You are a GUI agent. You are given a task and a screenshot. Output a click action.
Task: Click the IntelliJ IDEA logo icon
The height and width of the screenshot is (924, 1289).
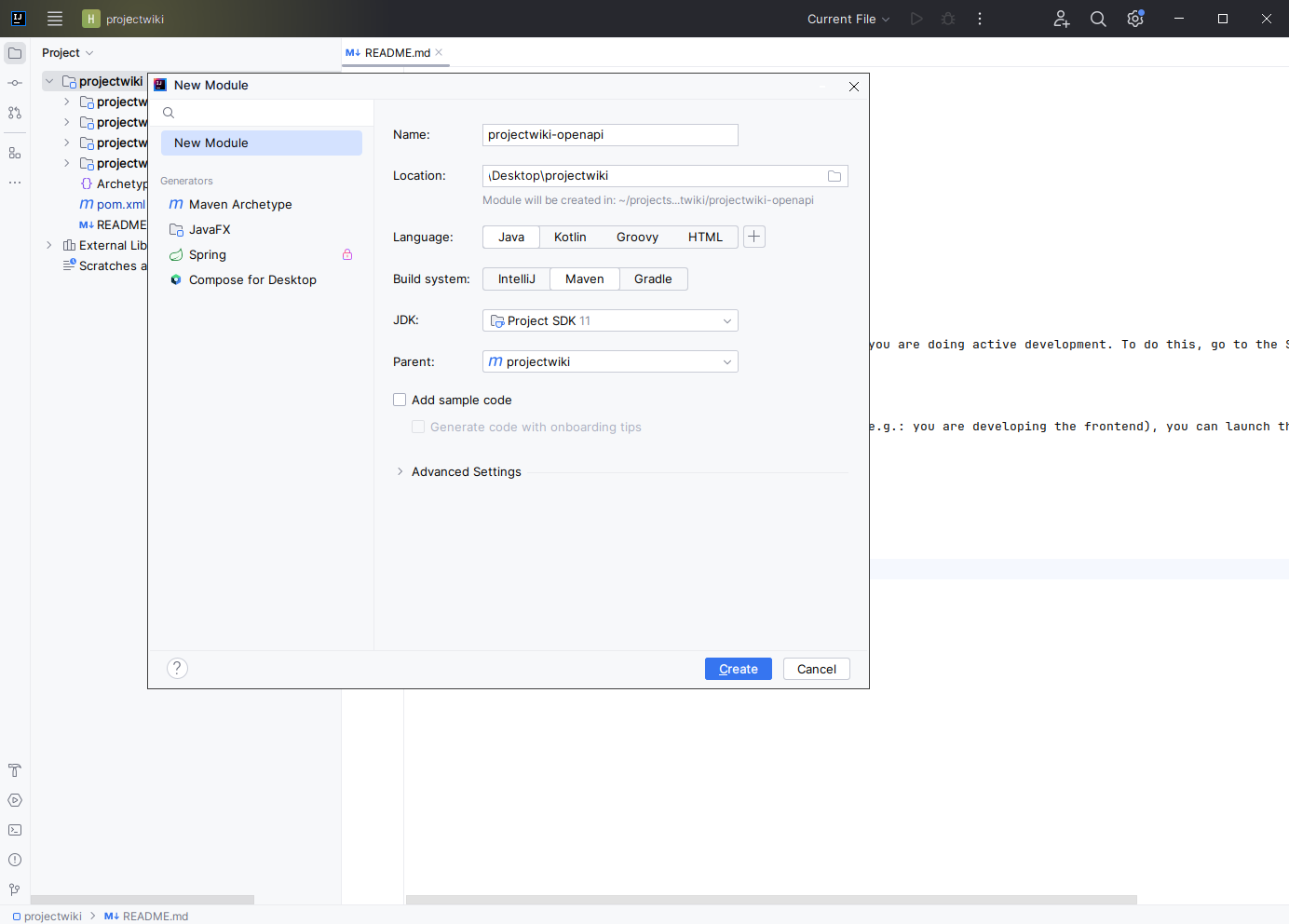[18, 19]
